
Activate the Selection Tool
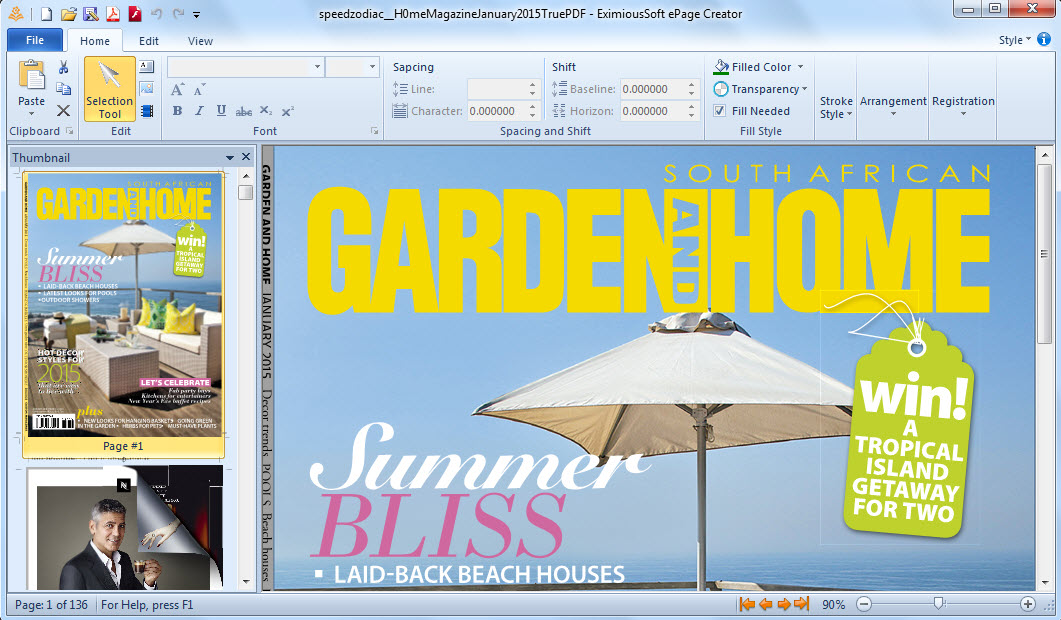(110, 89)
